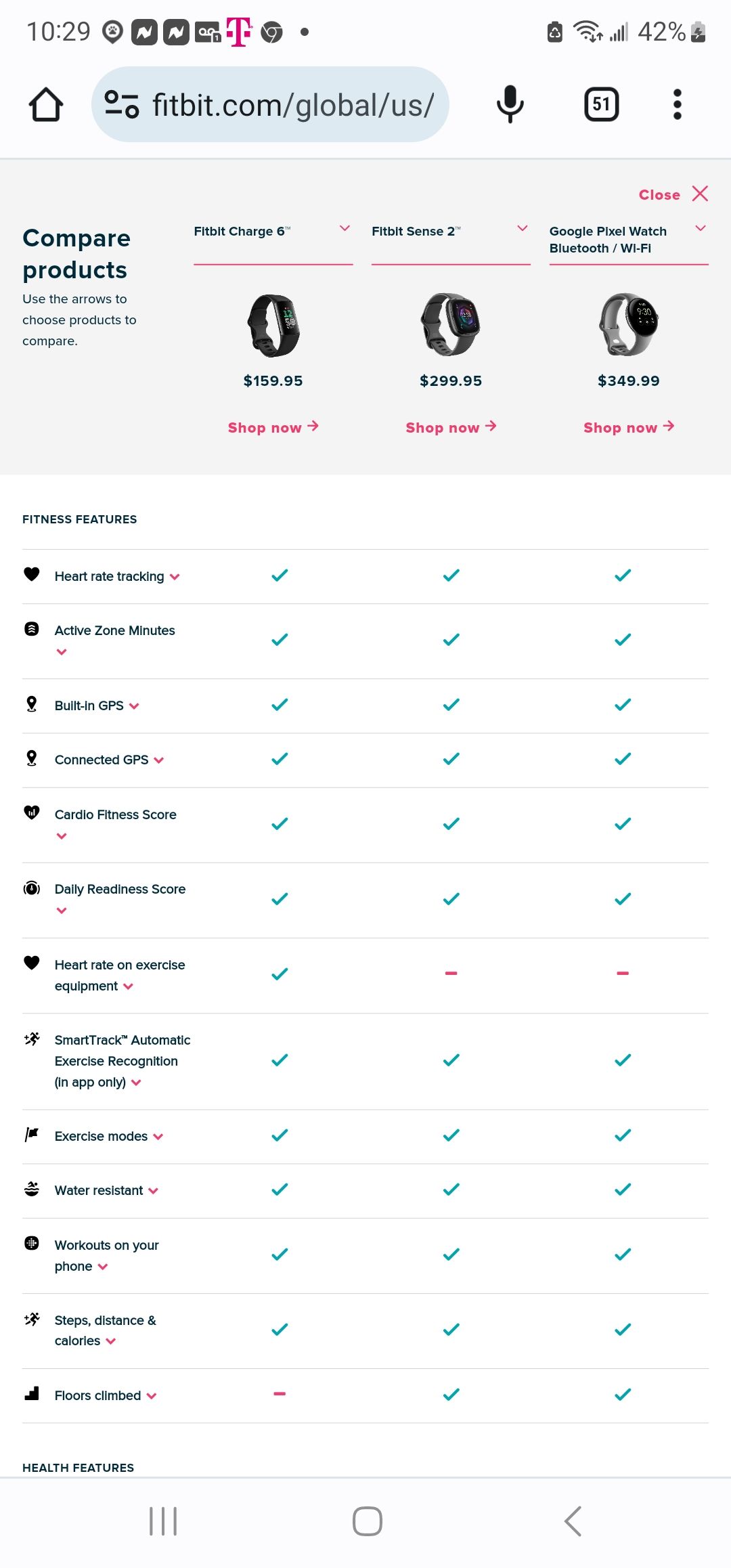Tap the Android recent apps button
Screen dimensions: 731x1568
[163, 1521]
